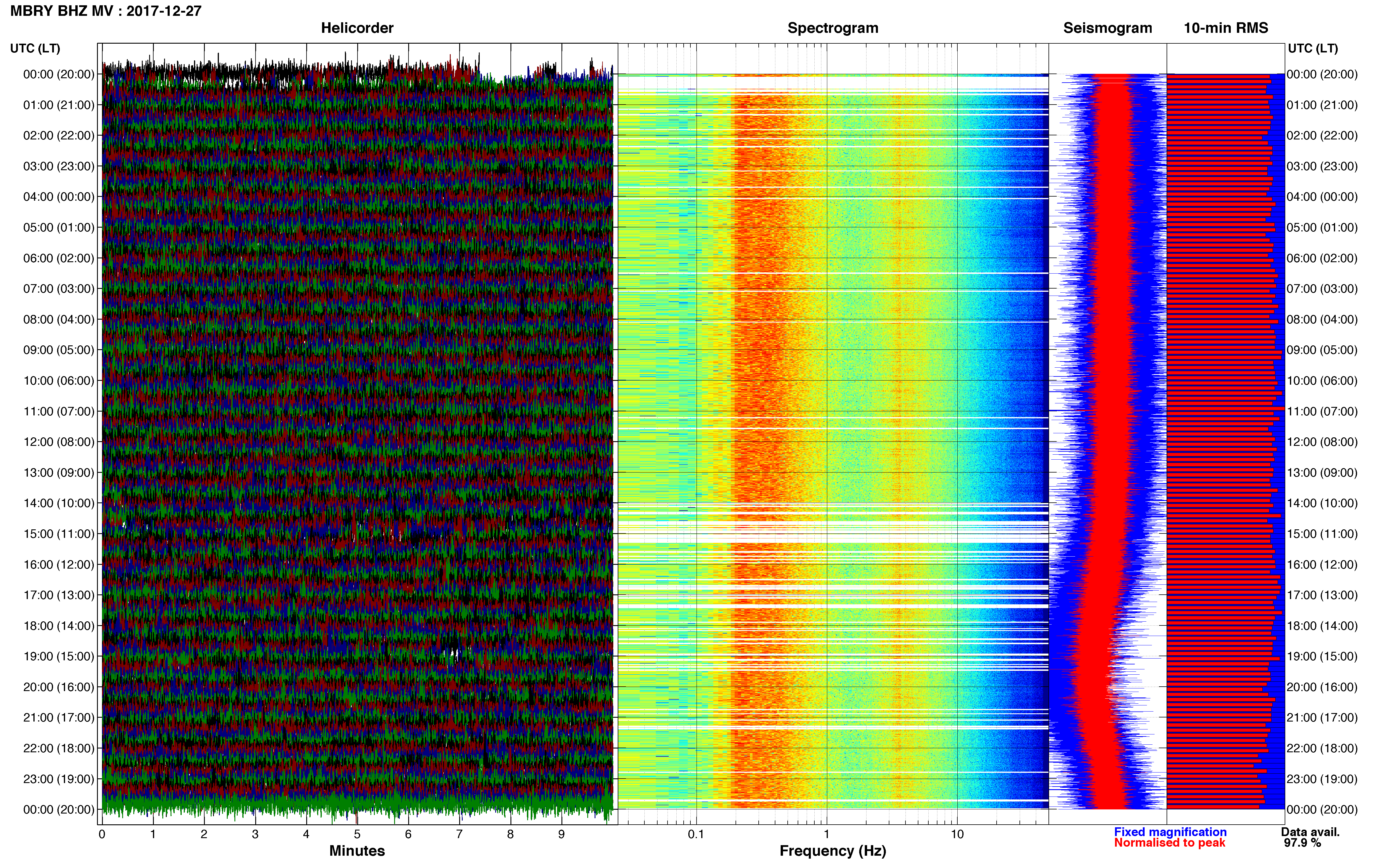Screen dimensions: 1389x868
Task: Click left time label '16:00 (12:00)'
Action: 59,564
